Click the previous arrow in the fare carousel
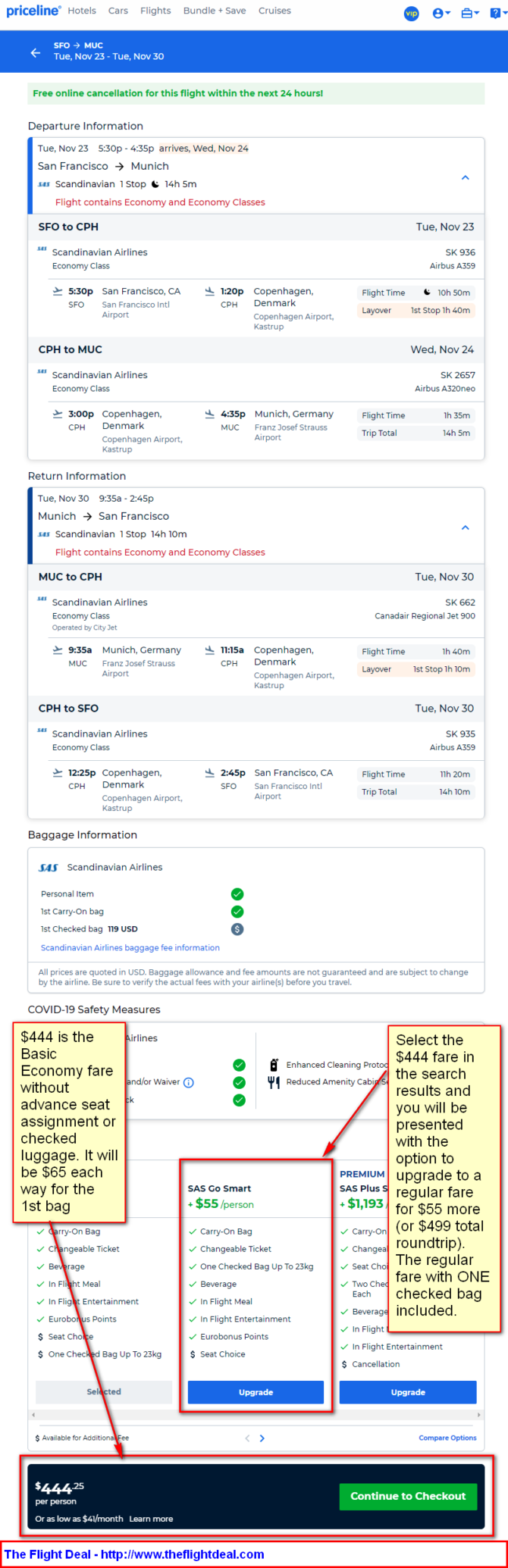The image size is (508, 1568). [246, 1438]
